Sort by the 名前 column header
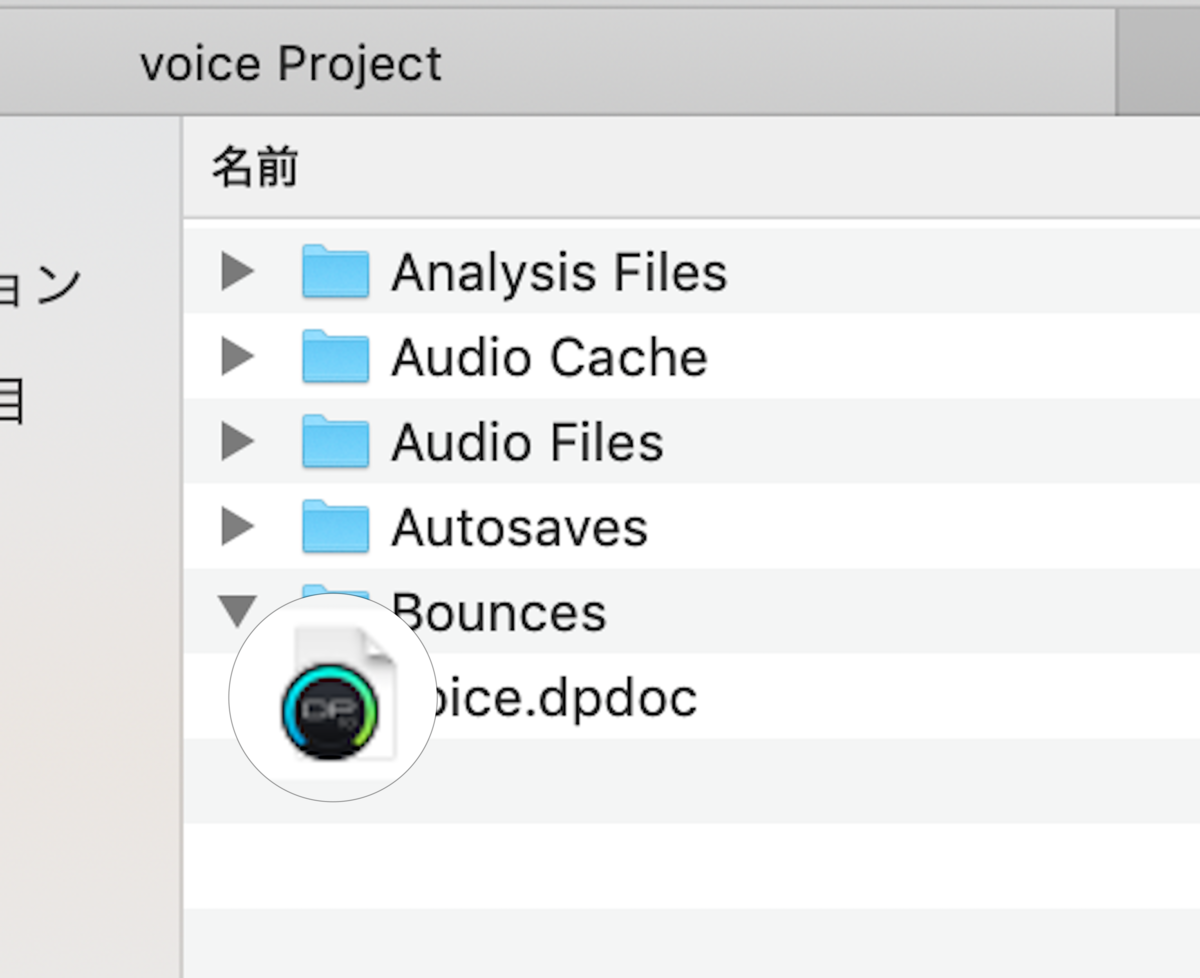 tap(255, 168)
